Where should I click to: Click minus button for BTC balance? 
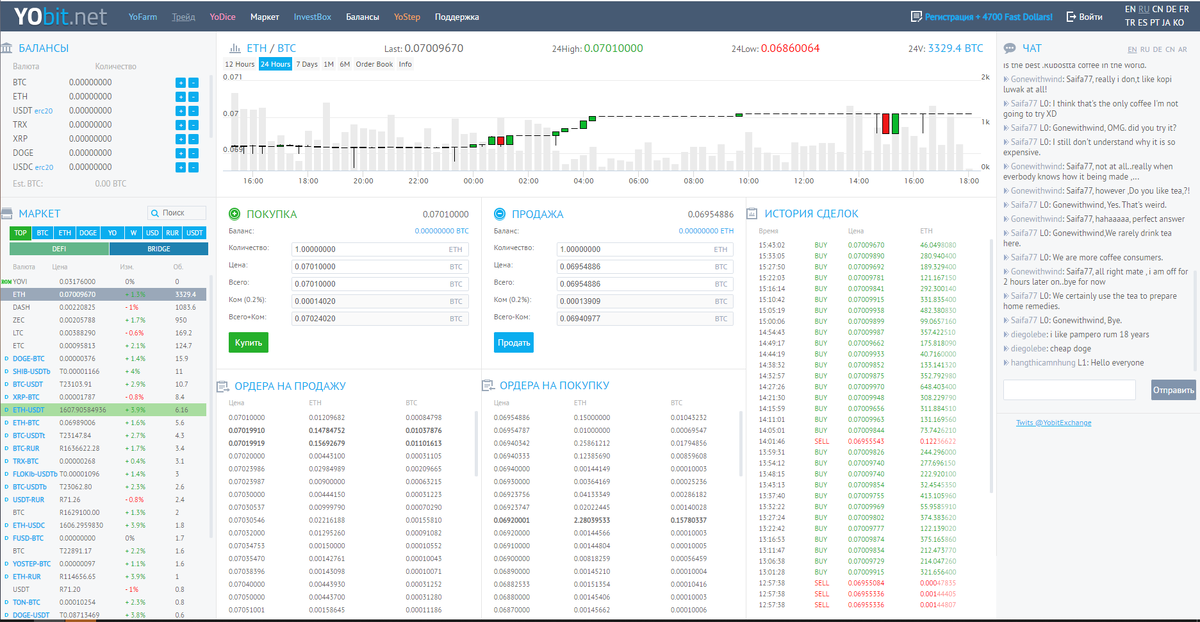(193, 83)
